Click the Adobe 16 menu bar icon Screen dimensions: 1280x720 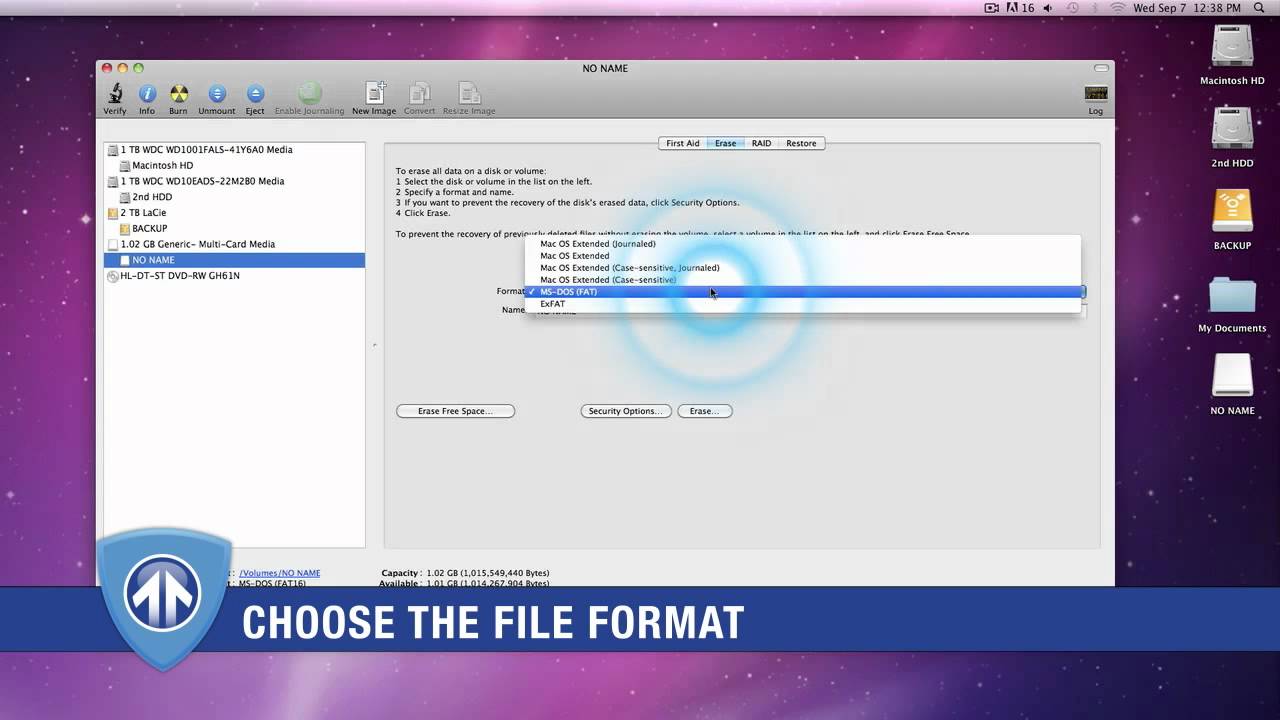click(1020, 8)
